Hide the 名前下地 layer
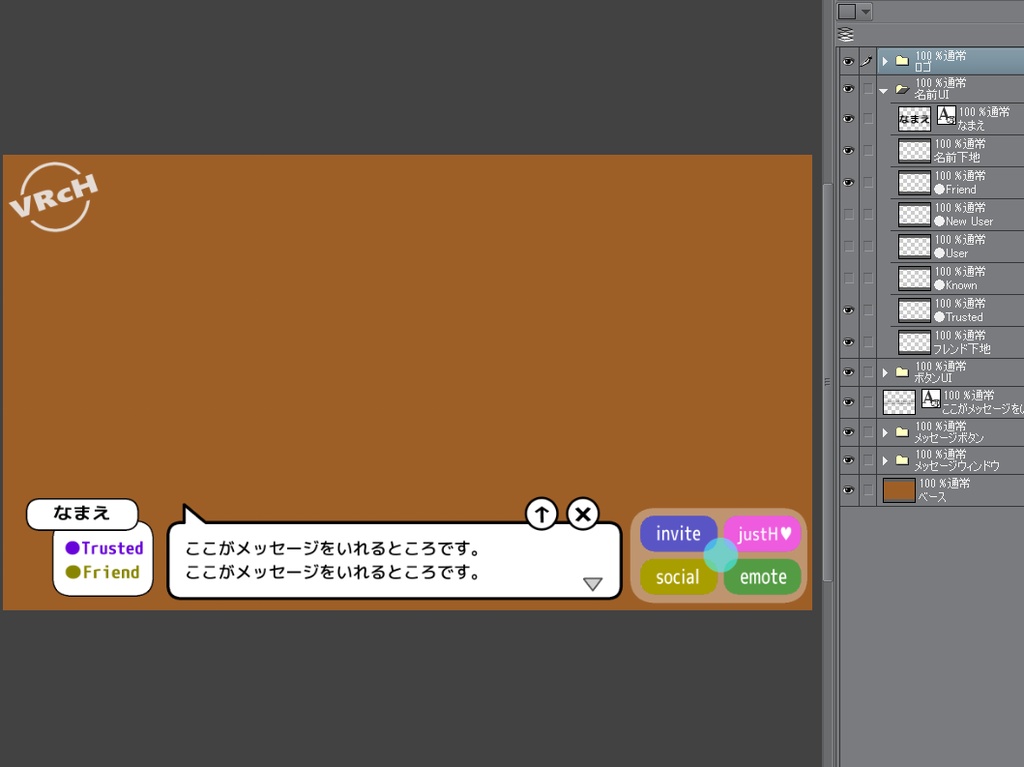The width and height of the screenshot is (1024, 767). pos(848,151)
